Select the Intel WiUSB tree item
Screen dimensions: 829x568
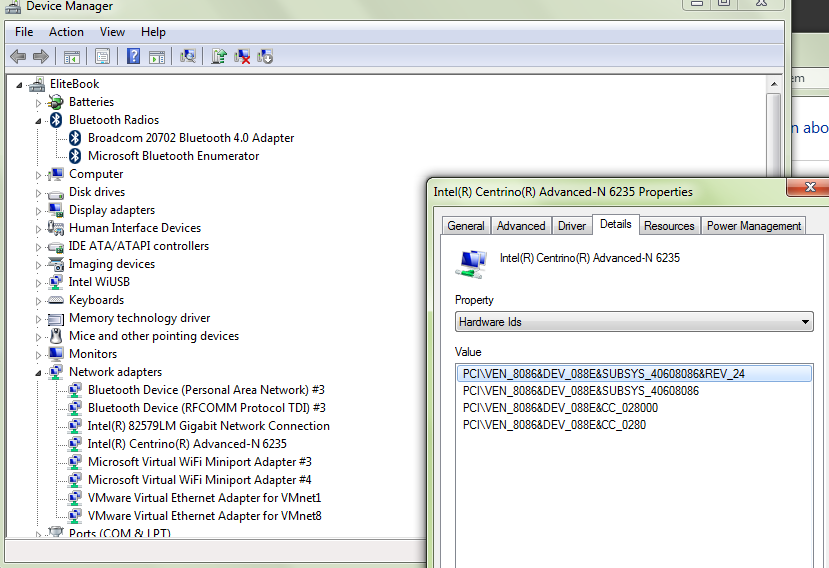coord(99,282)
